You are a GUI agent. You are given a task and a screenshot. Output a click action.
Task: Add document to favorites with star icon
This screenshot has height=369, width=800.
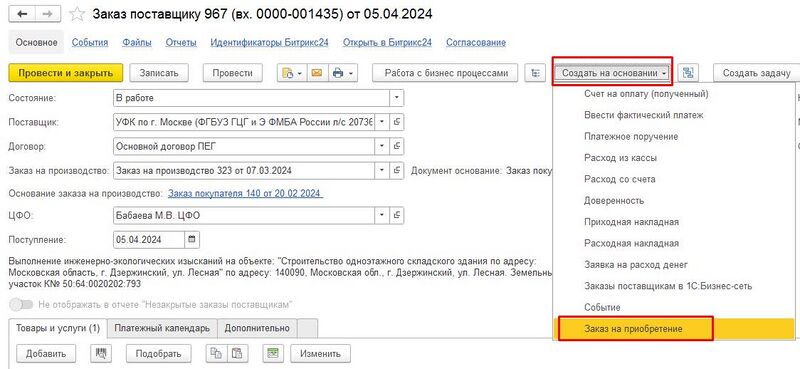point(77,14)
